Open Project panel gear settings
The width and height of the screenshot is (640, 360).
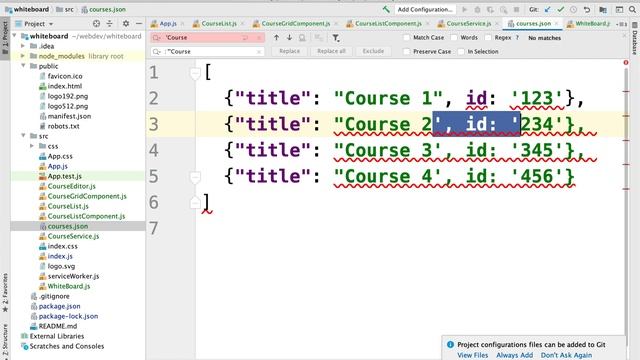click(126, 24)
